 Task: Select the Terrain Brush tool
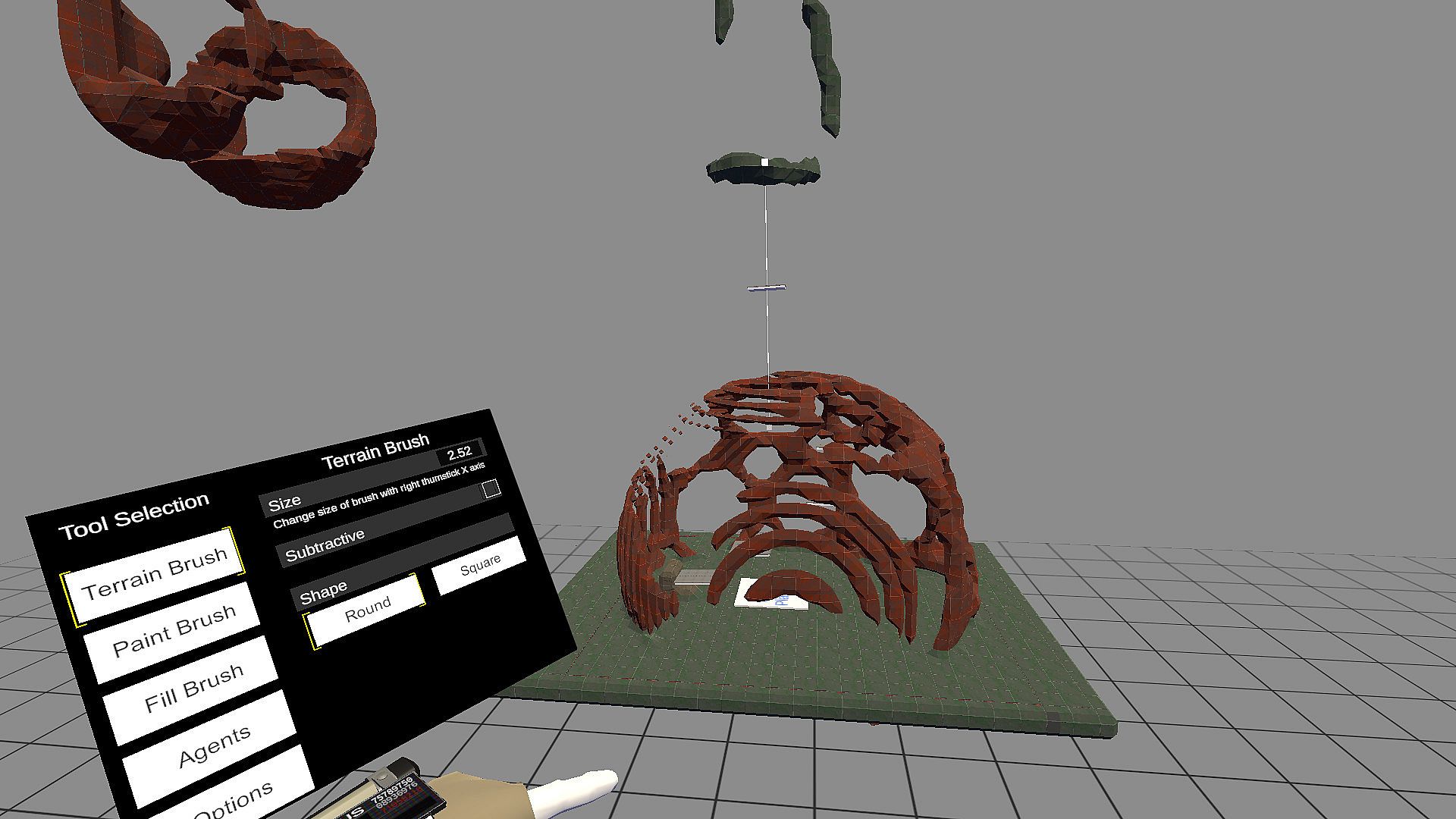(x=154, y=573)
